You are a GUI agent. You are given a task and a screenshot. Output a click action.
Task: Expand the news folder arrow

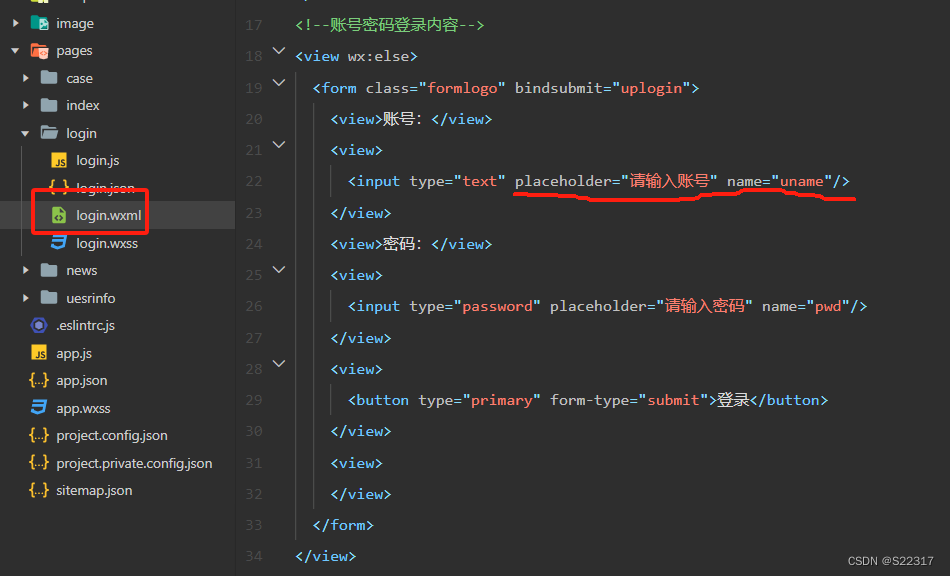tap(25, 270)
